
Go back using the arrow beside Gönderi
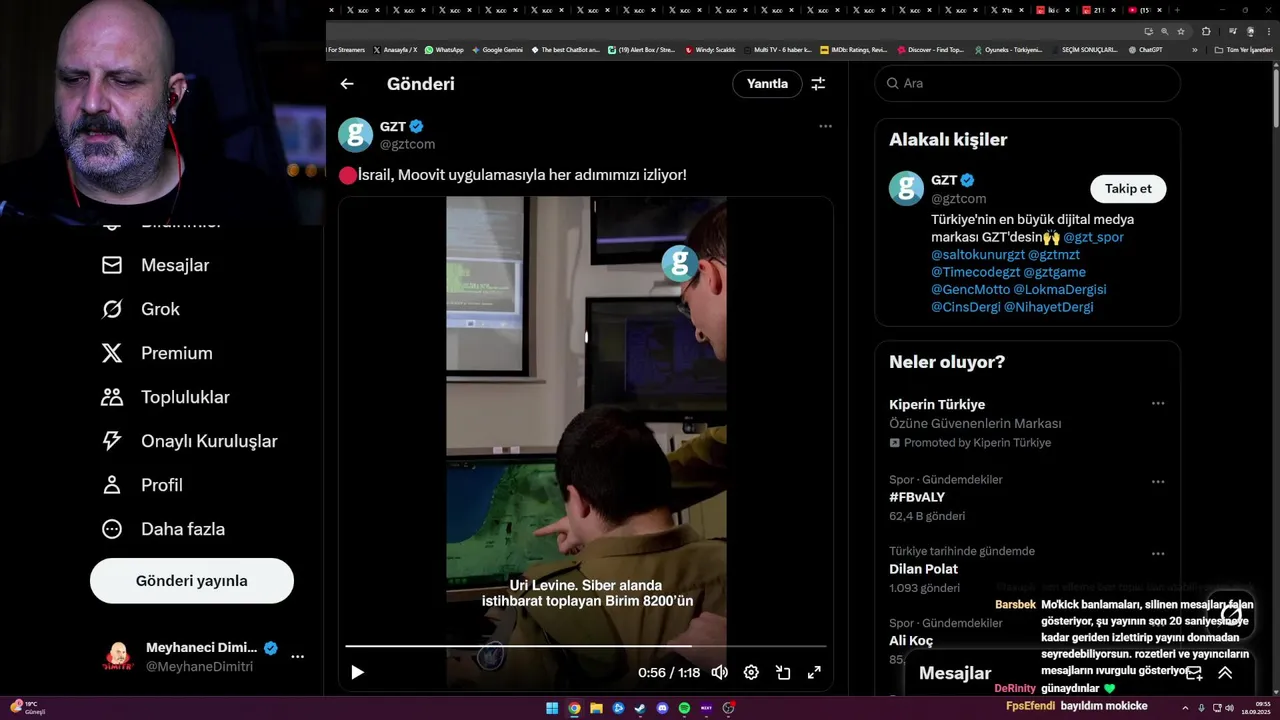[x=347, y=84]
